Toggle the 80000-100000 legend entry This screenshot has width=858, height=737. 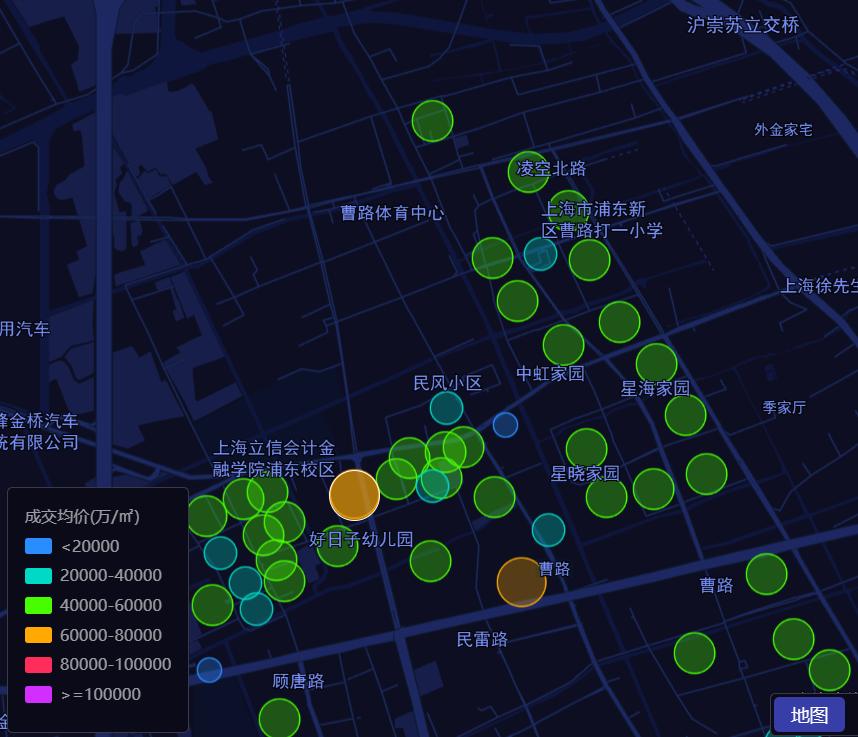click(x=38, y=664)
